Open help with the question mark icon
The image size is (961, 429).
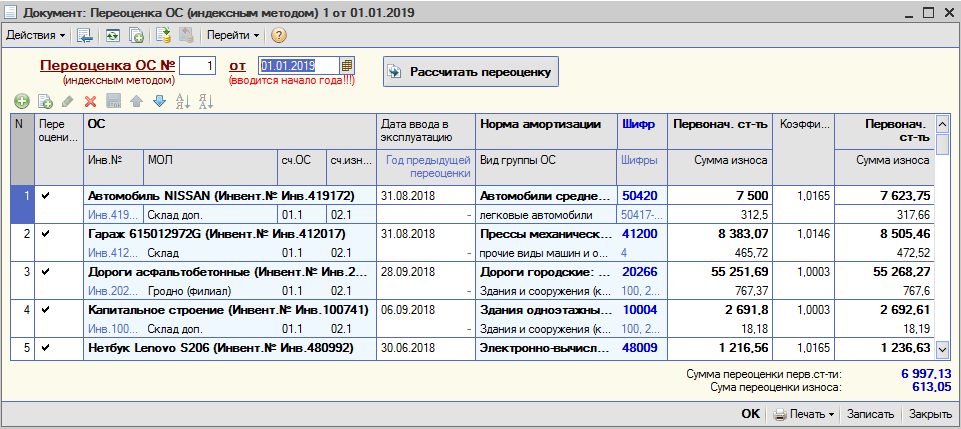[278, 36]
